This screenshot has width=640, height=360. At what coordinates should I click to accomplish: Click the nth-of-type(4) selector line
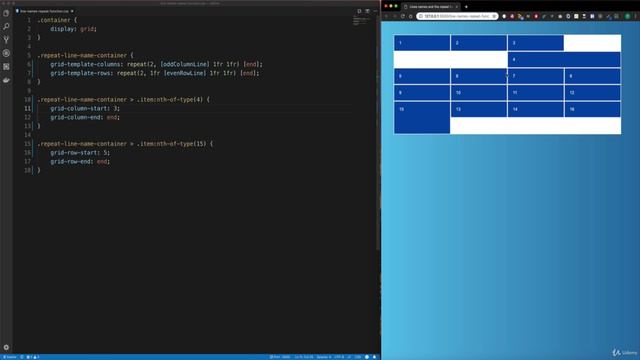pos(123,100)
